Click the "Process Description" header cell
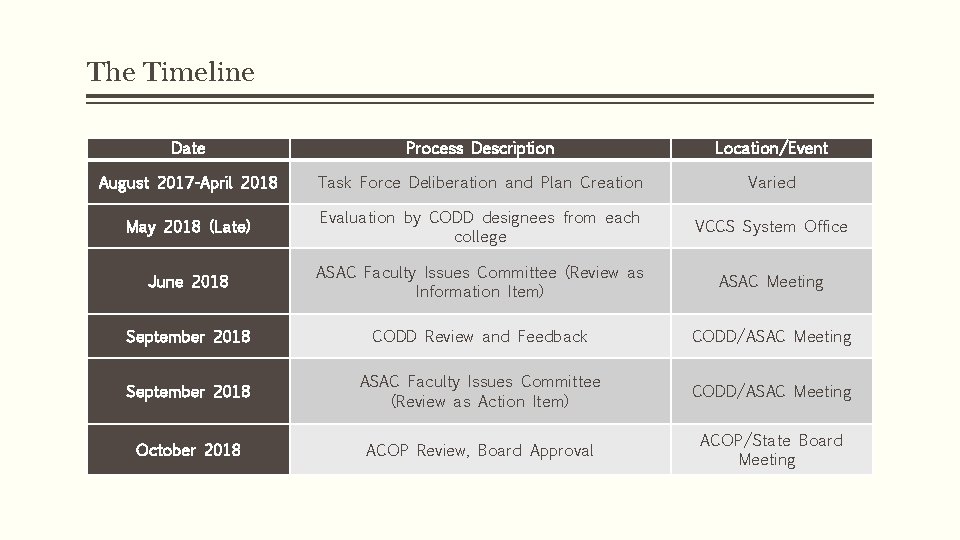 click(x=480, y=148)
